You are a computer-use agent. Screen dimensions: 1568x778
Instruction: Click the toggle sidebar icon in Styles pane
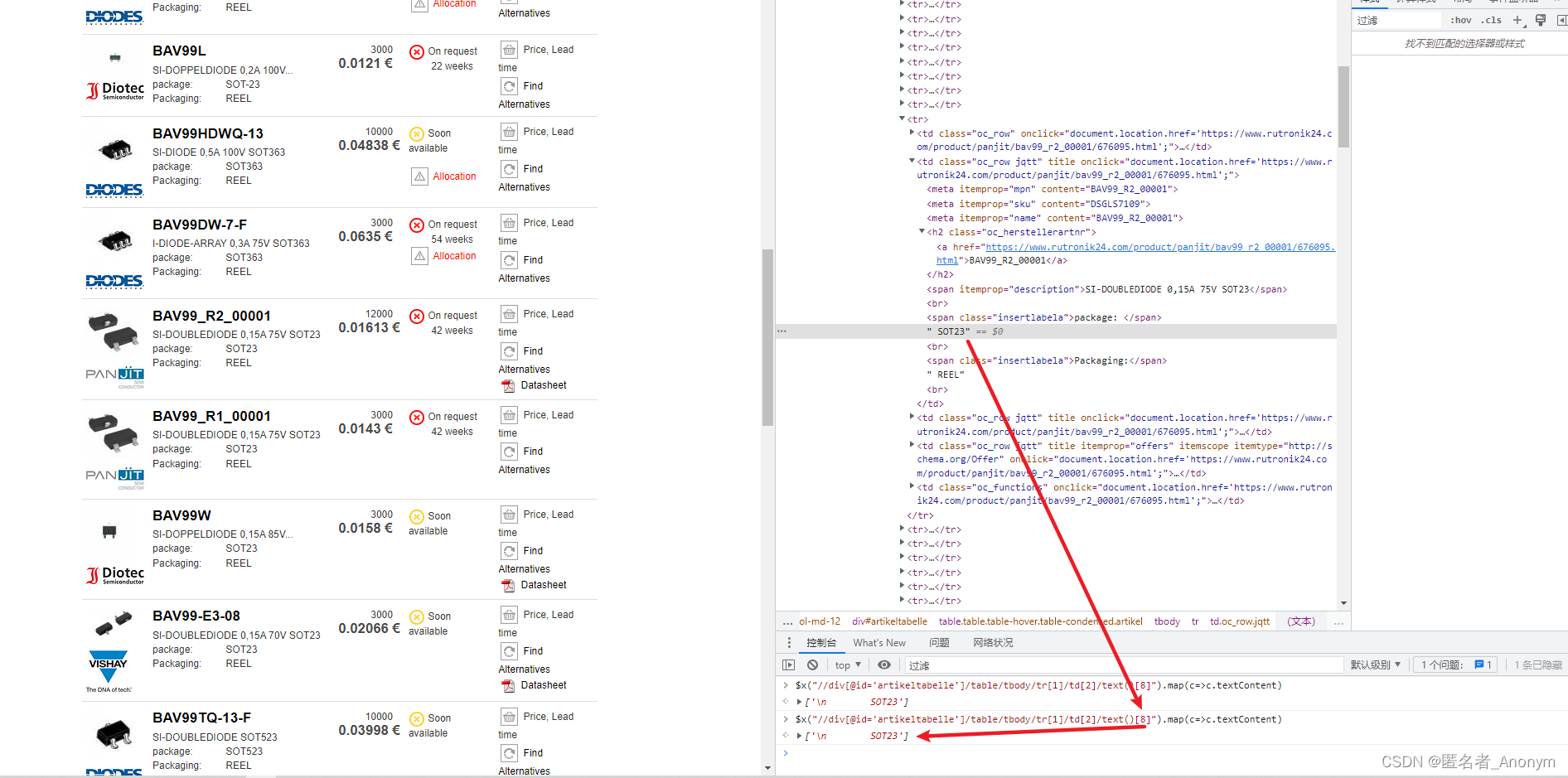(1561, 20)
